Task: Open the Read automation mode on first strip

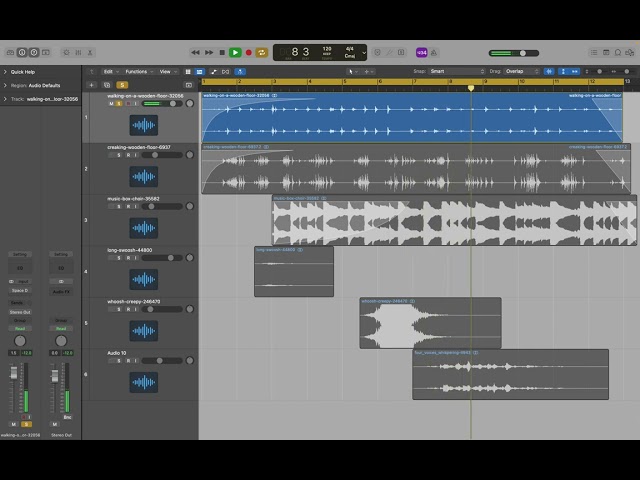Action: click(20, 329)
